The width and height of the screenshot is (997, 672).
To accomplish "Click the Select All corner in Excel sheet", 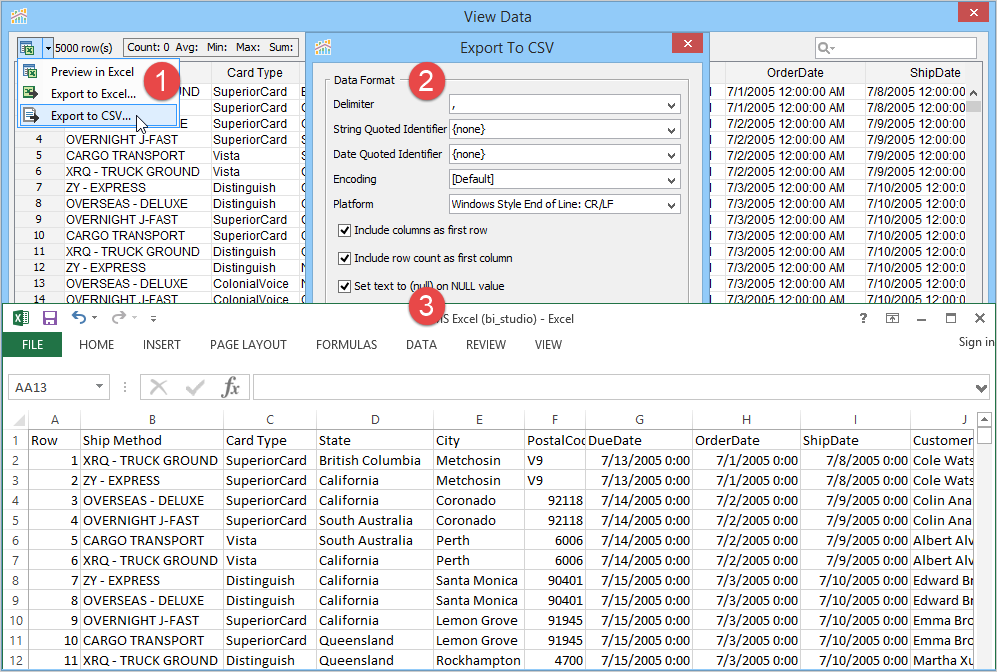I will pos(18,420).
